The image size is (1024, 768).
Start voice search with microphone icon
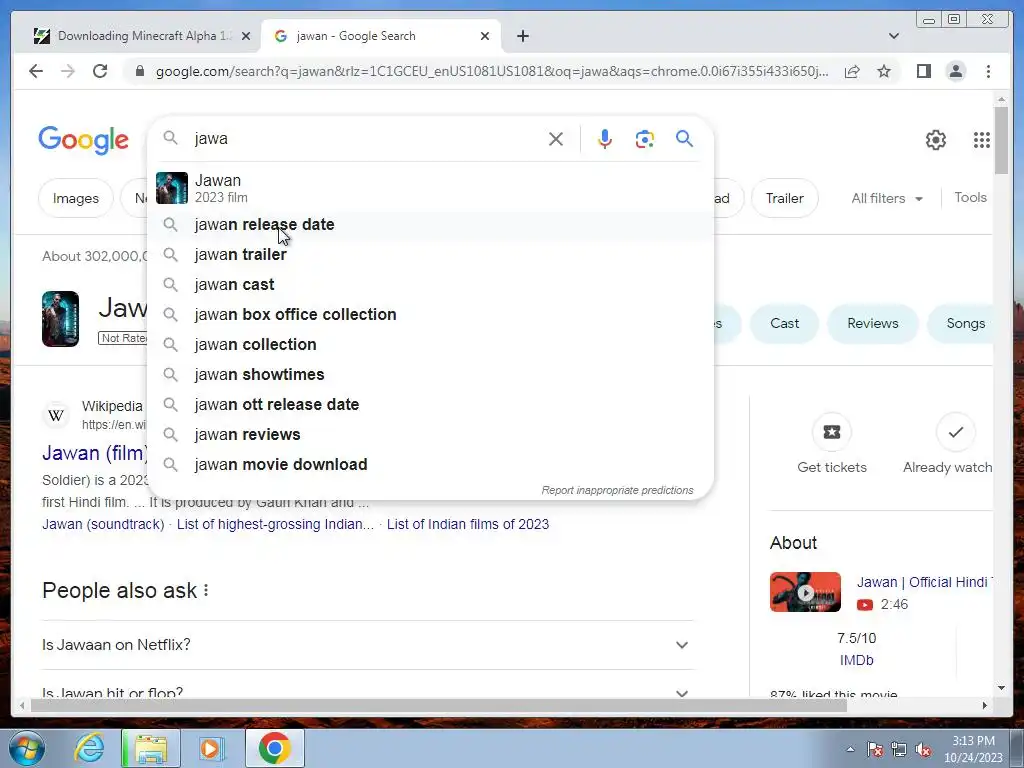(x=605, y=139)
